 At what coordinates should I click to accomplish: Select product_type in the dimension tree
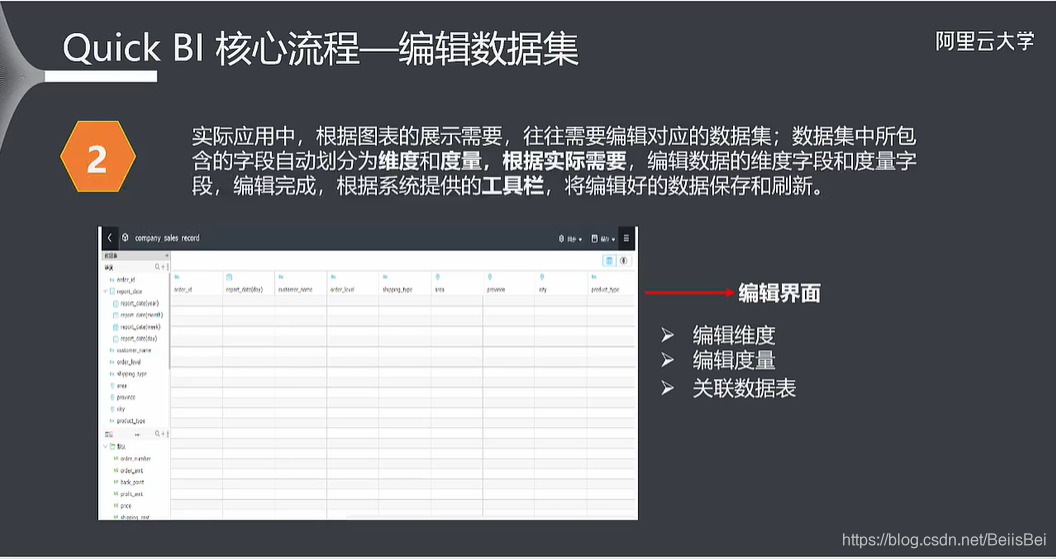click(131, 421)
